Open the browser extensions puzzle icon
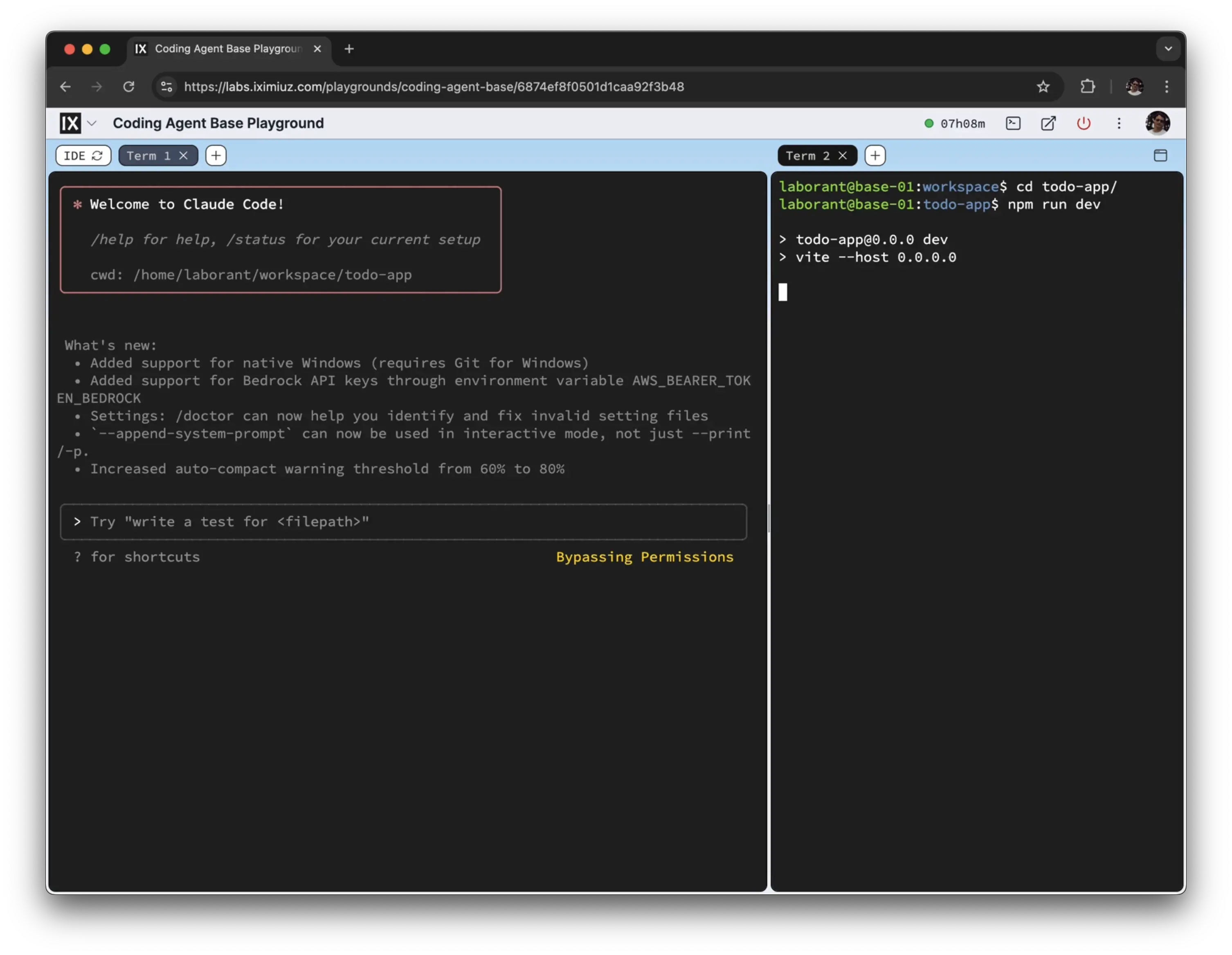The height and width of the screenshot is (955, 1232). coord(1088,87)
